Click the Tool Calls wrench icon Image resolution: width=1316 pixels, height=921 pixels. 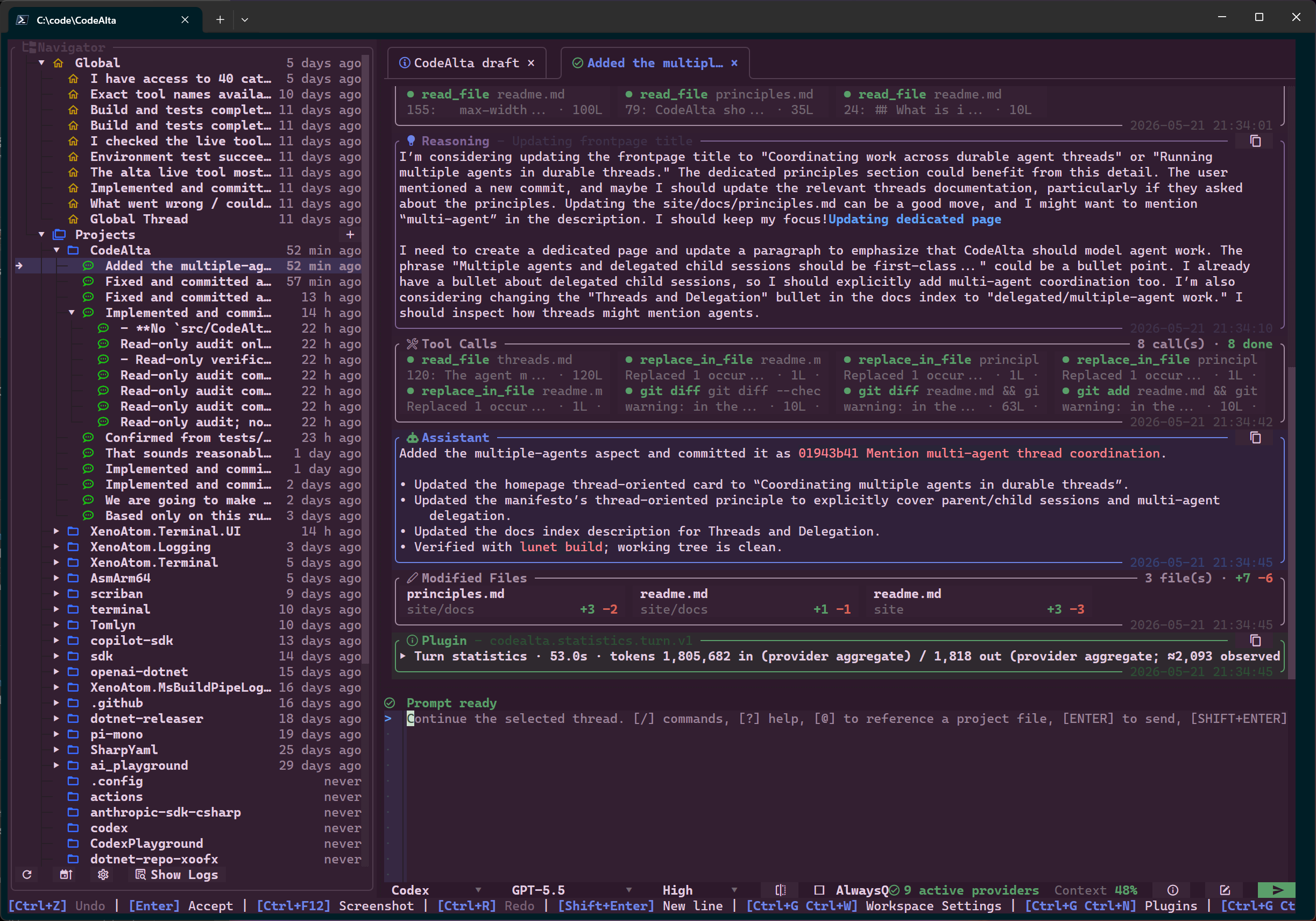pyautogui.click(x=412, y=344)
